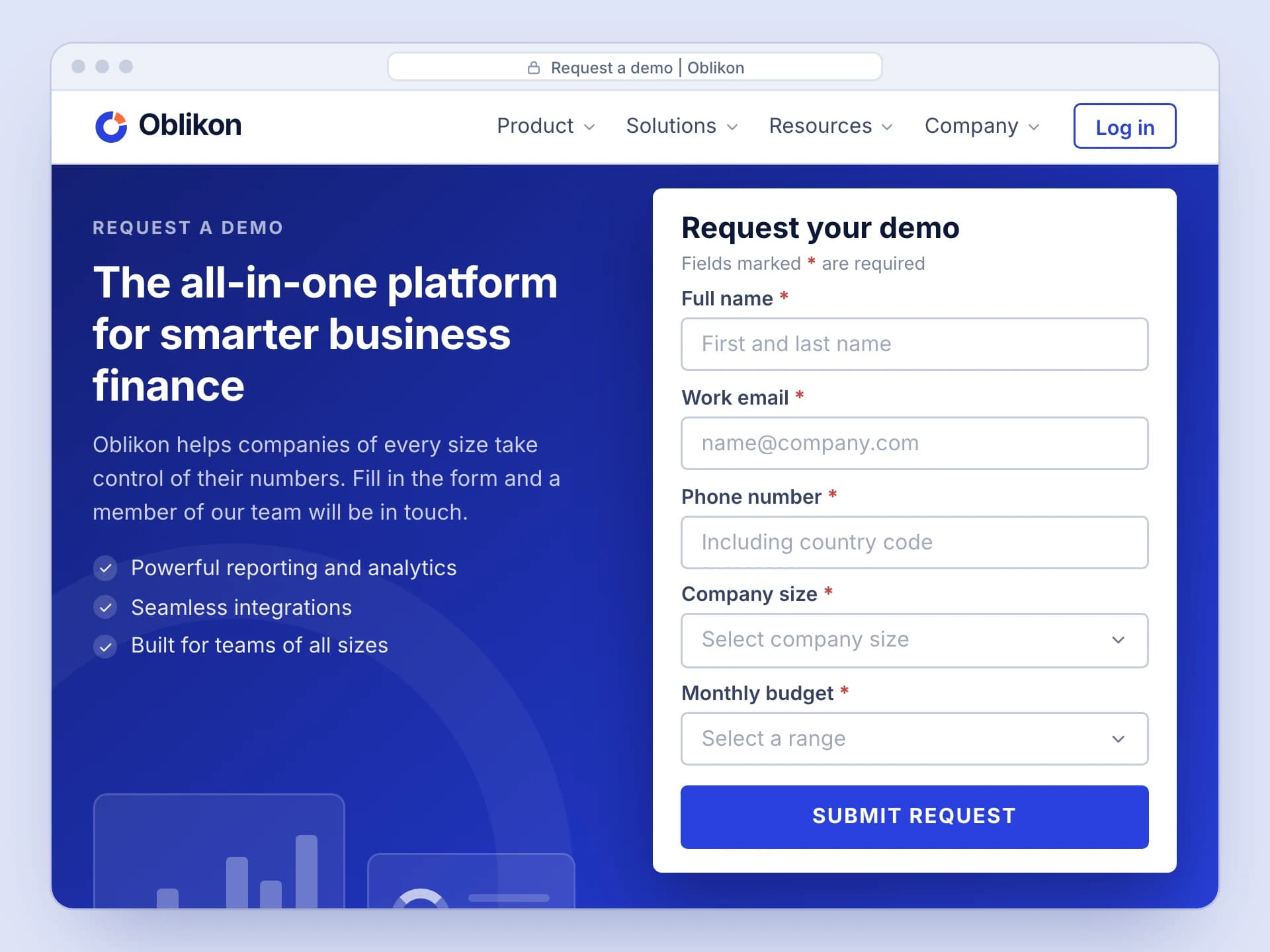This screenshot has width=1270, height=952.
Task: Click the 'Request your demo' heading
Action: (x=820, y=228)
